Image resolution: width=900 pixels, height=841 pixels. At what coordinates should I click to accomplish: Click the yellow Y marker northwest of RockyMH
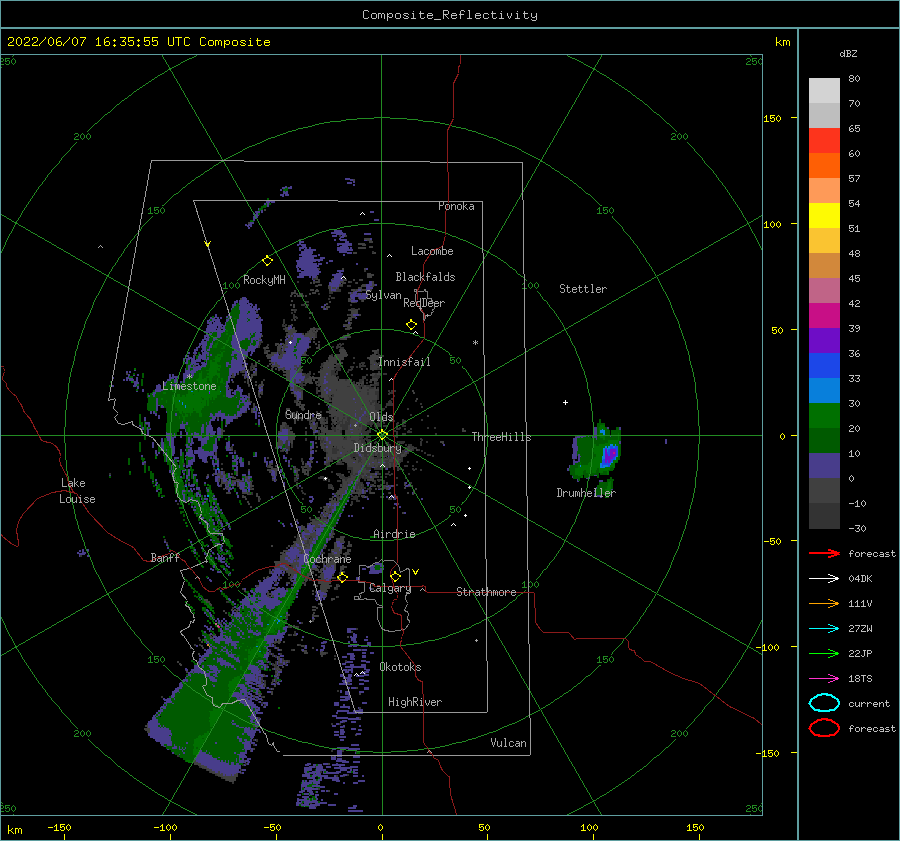click(x=207, y=245)
